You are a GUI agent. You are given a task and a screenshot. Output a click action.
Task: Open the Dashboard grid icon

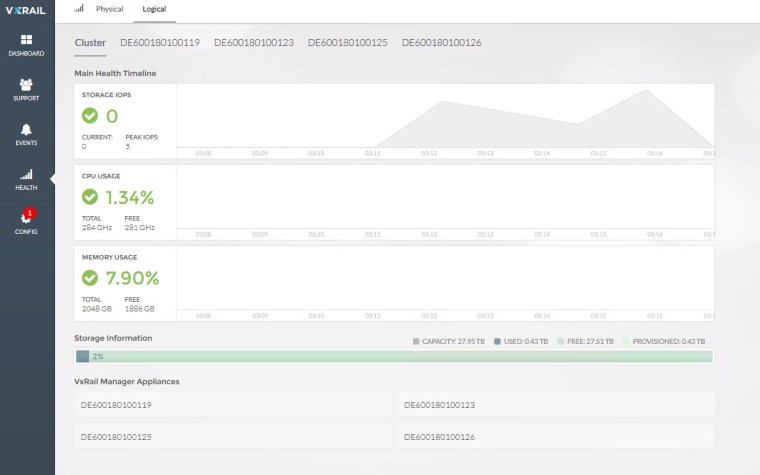click(x=26, y=39)
